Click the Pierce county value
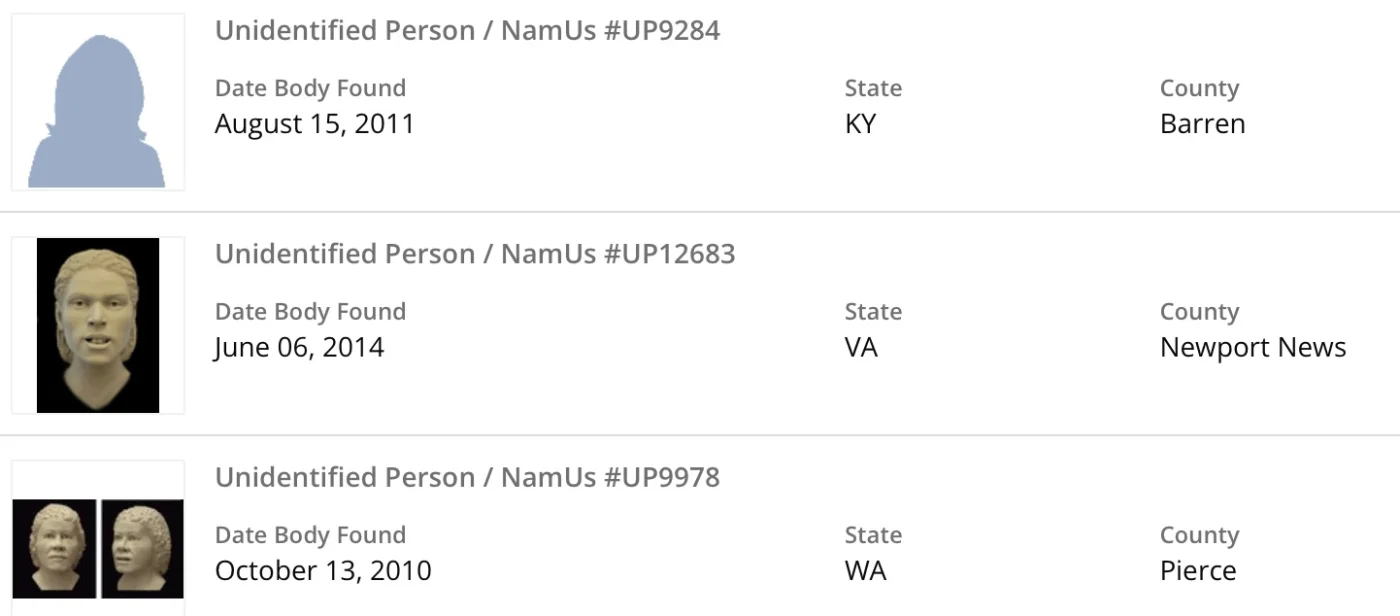 pos(1198,571)
